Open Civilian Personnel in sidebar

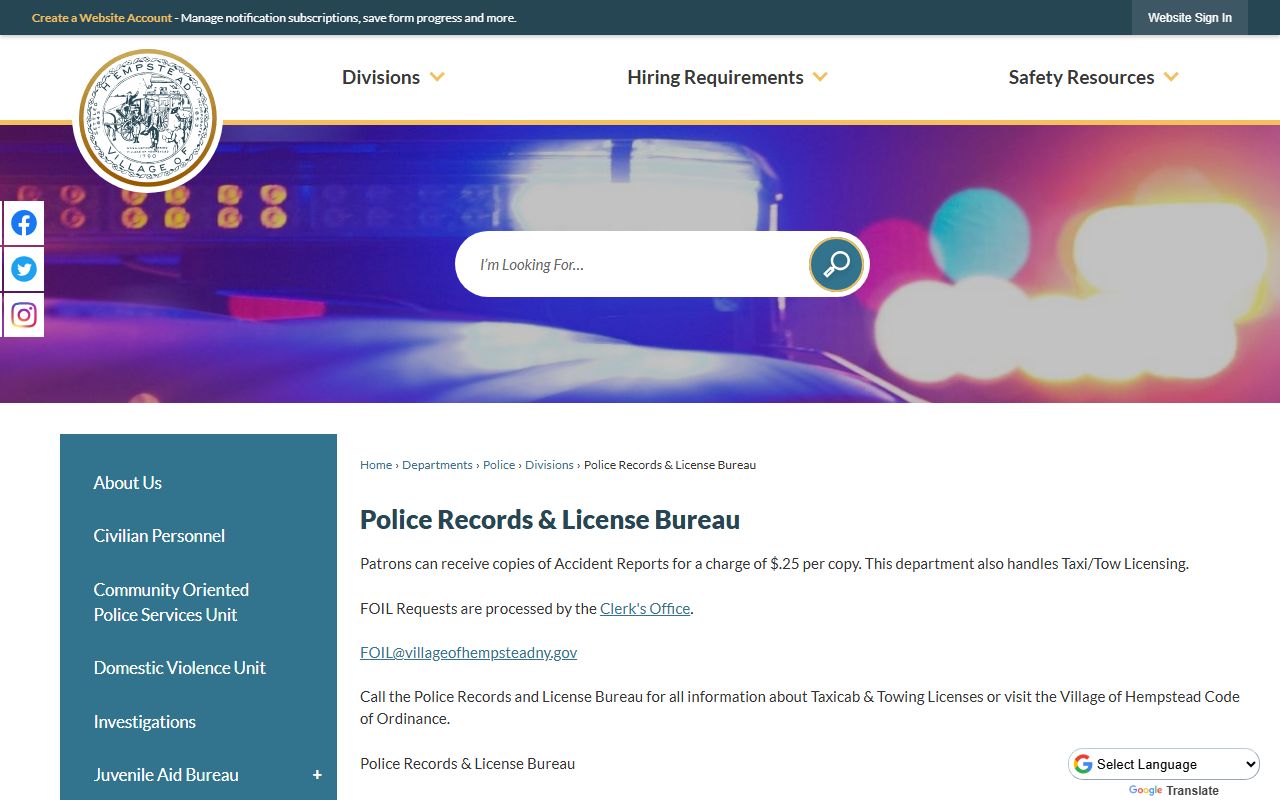(x=159, y=536)
